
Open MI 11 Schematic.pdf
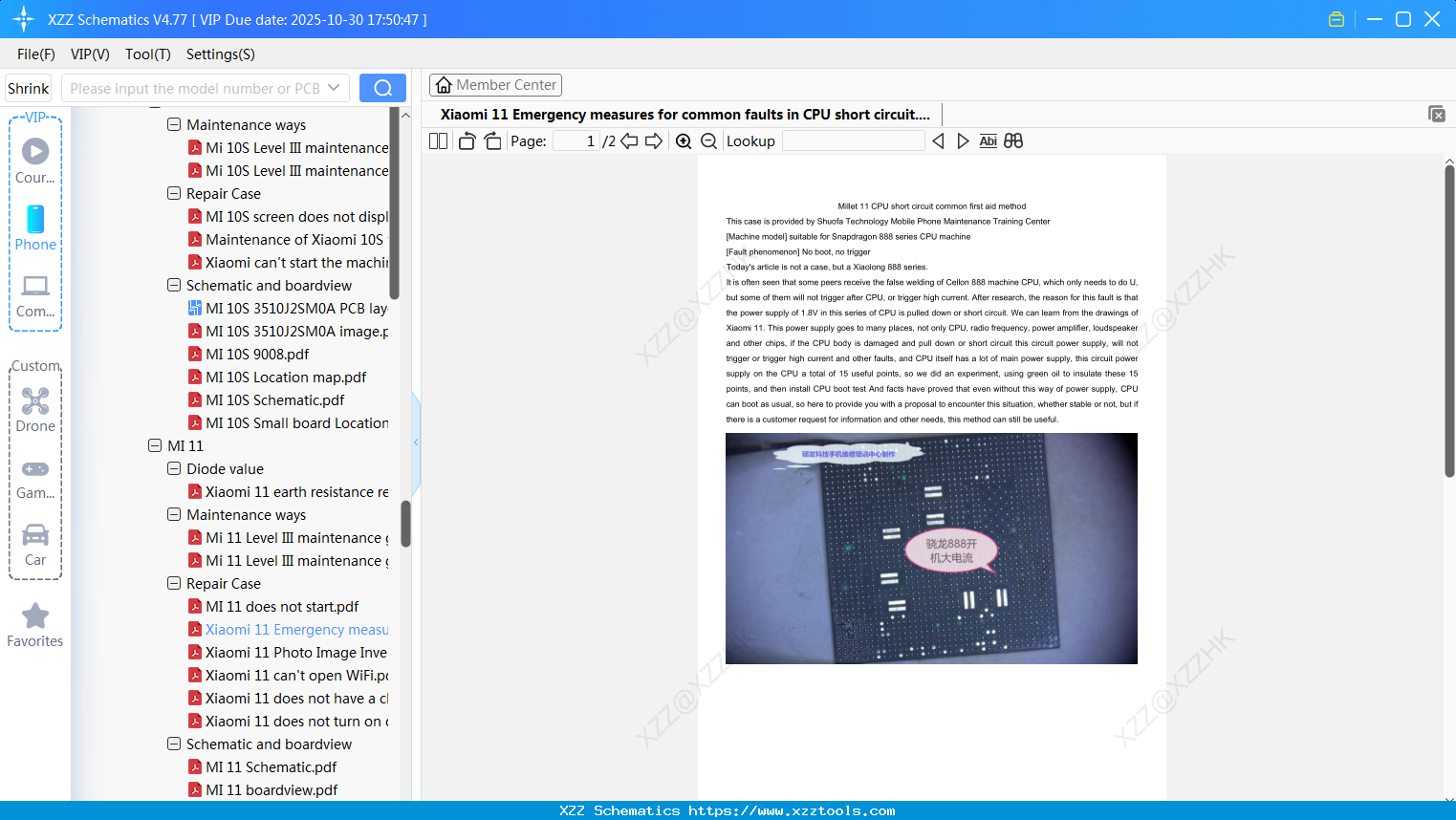(263, 767)
